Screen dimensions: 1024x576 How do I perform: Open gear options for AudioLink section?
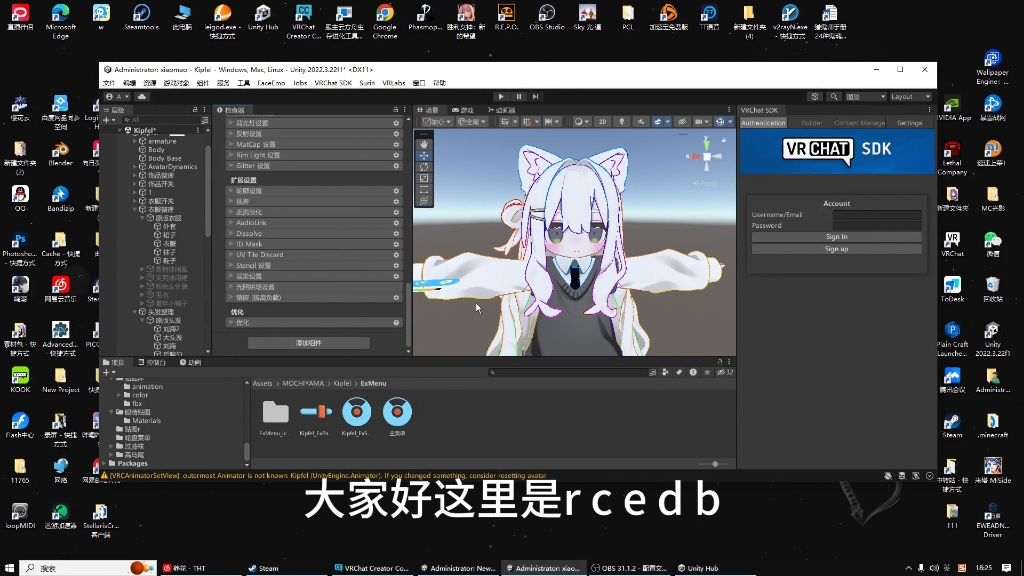pos(396,223)
